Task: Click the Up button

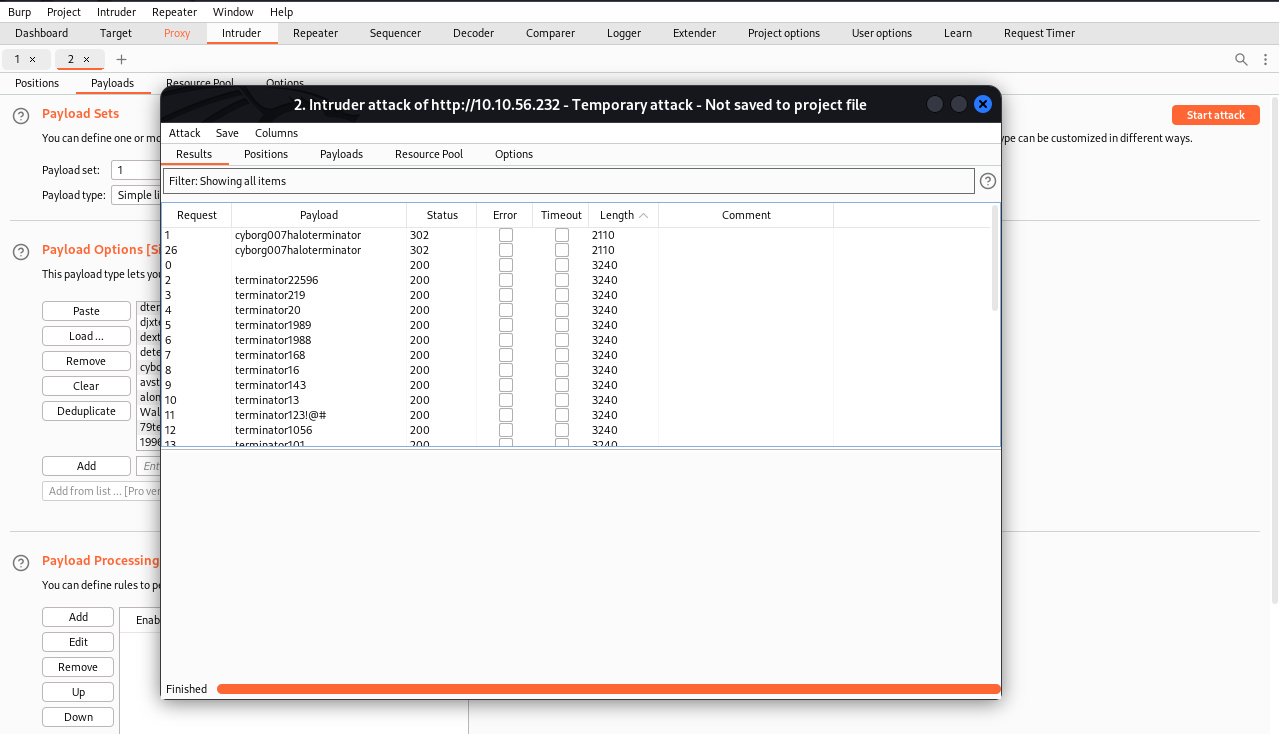Action: [x=78, y=692]
